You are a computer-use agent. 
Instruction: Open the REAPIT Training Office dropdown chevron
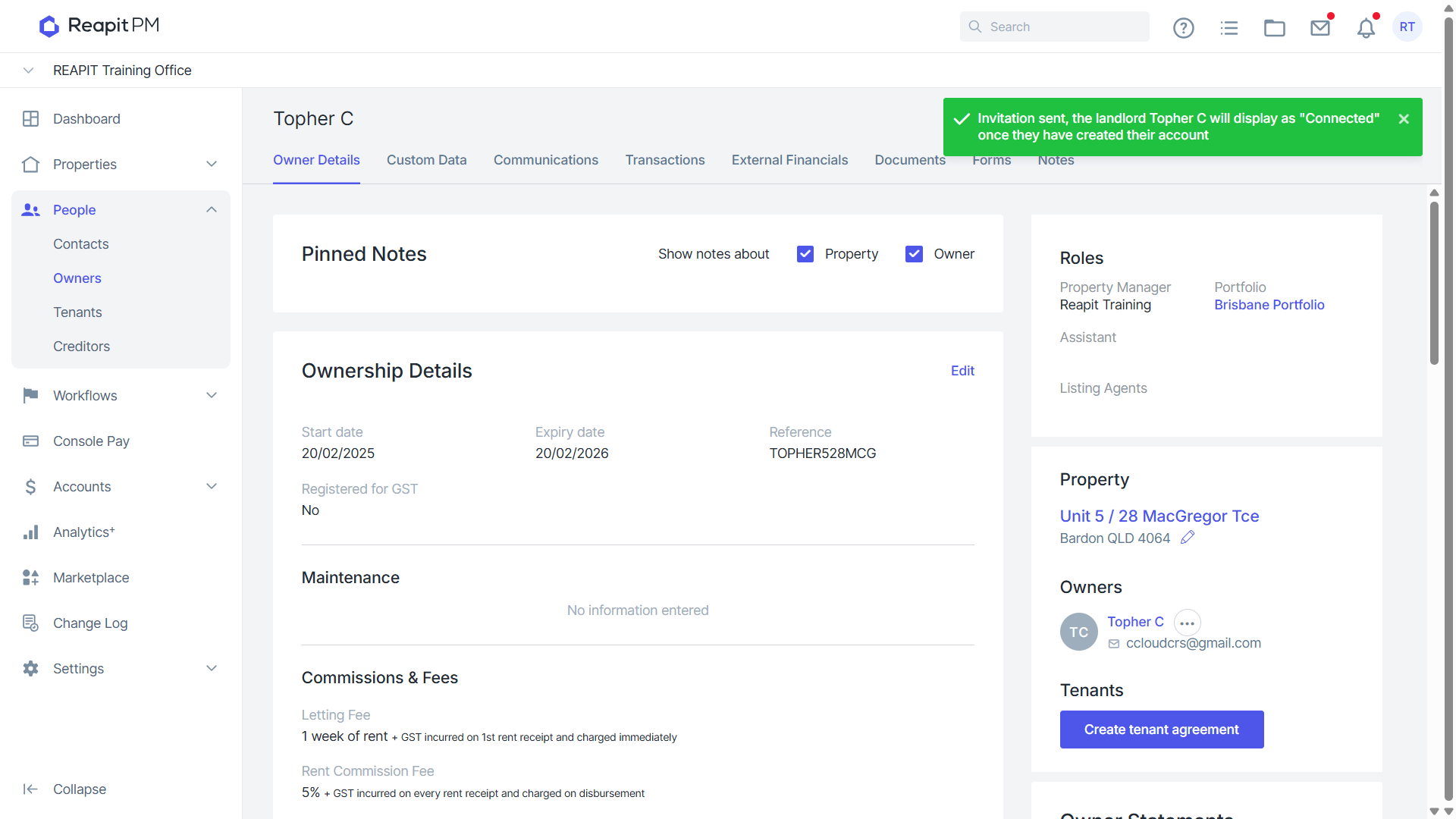[28, 71]
